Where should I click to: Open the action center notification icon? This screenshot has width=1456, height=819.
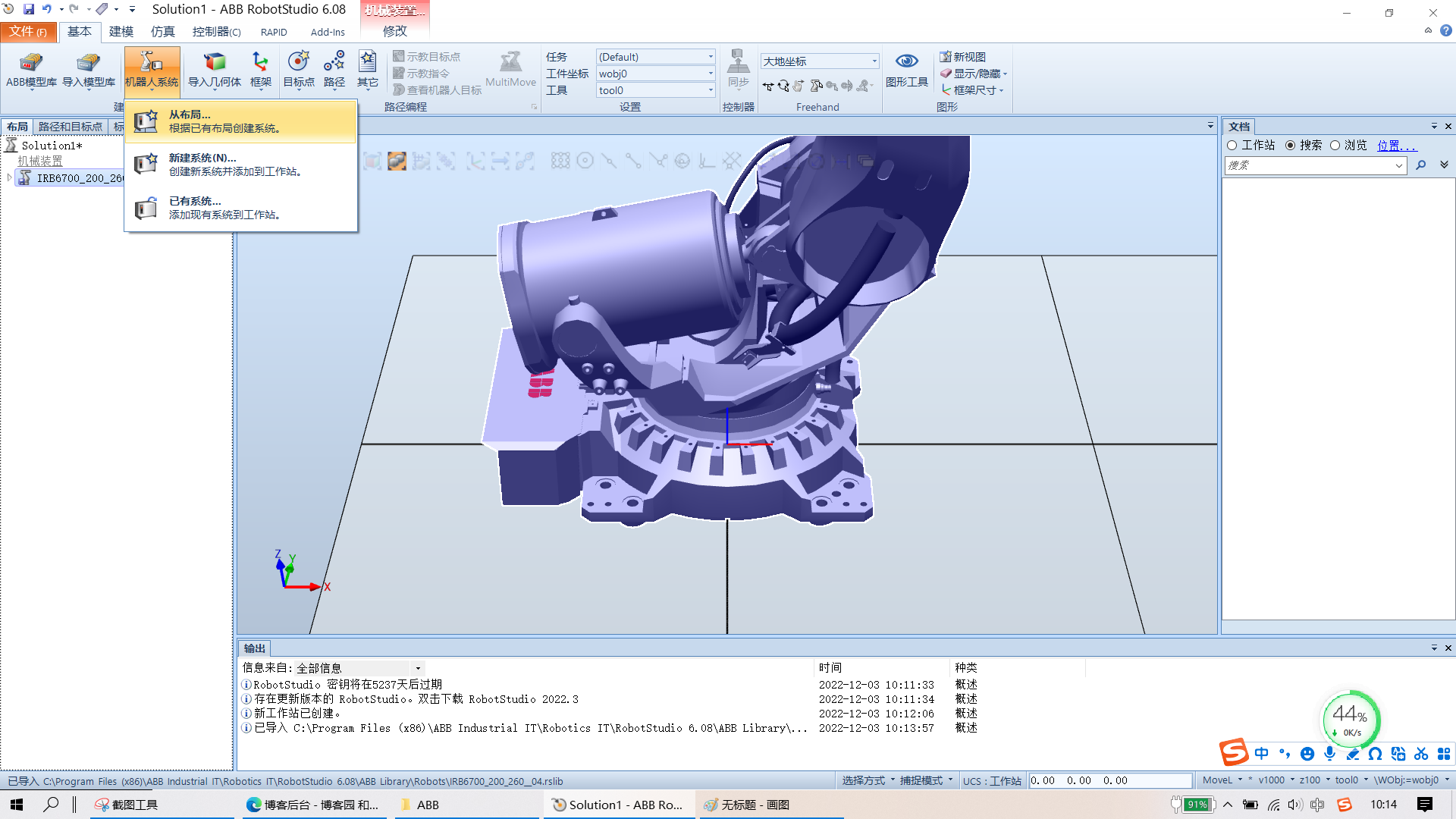pos(1425,805)
